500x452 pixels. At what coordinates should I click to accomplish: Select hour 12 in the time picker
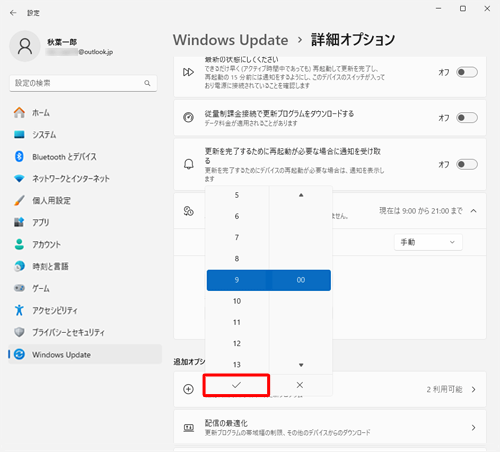(237, 343)
